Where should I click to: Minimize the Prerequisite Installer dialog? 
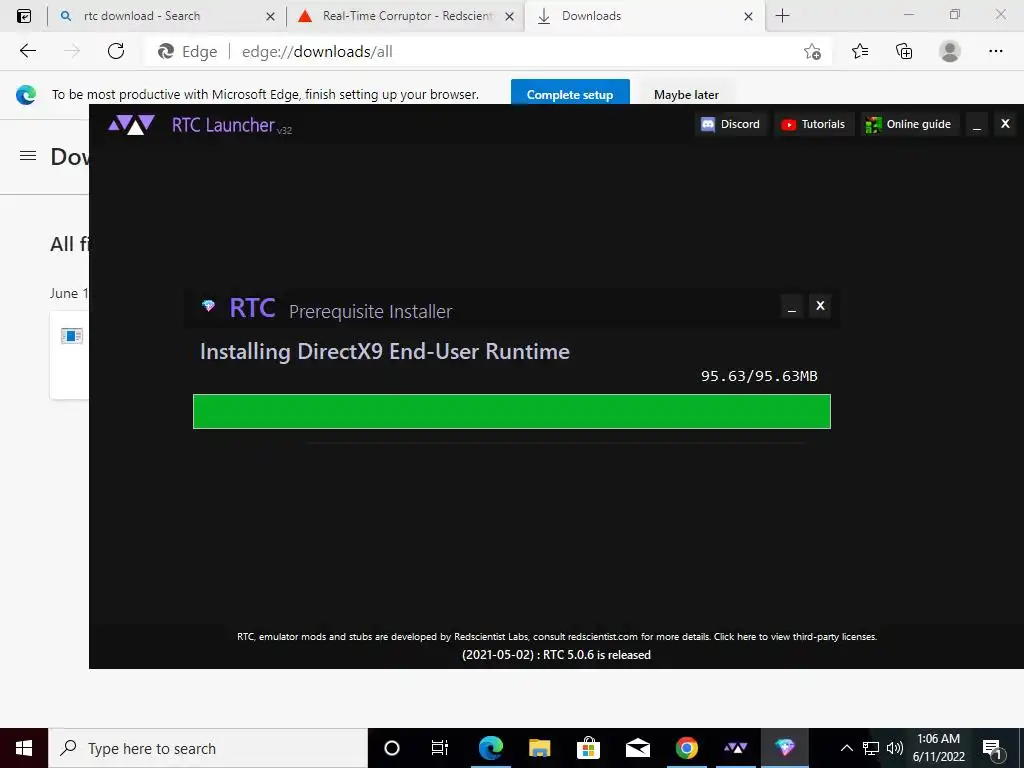(792, 306)
